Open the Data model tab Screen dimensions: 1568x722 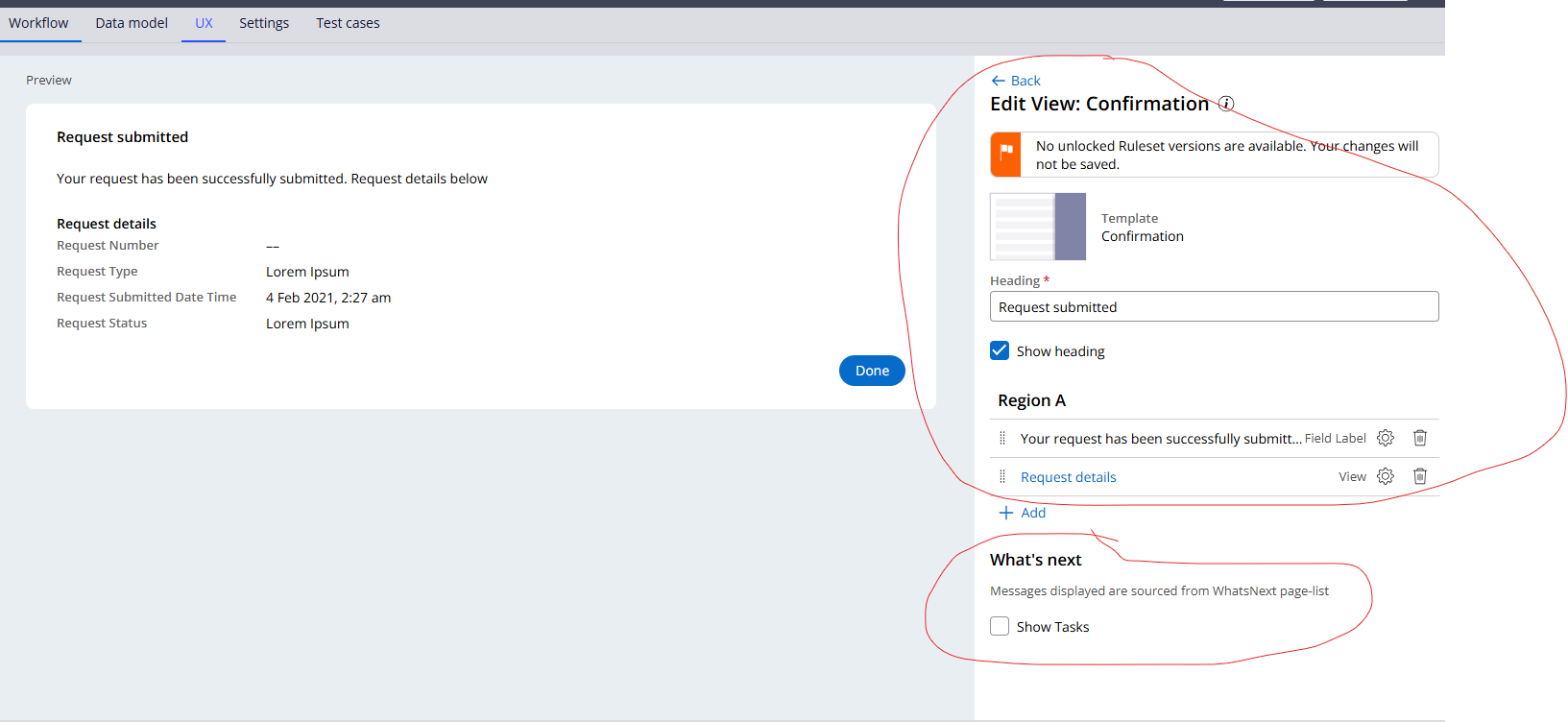point(132,23)
